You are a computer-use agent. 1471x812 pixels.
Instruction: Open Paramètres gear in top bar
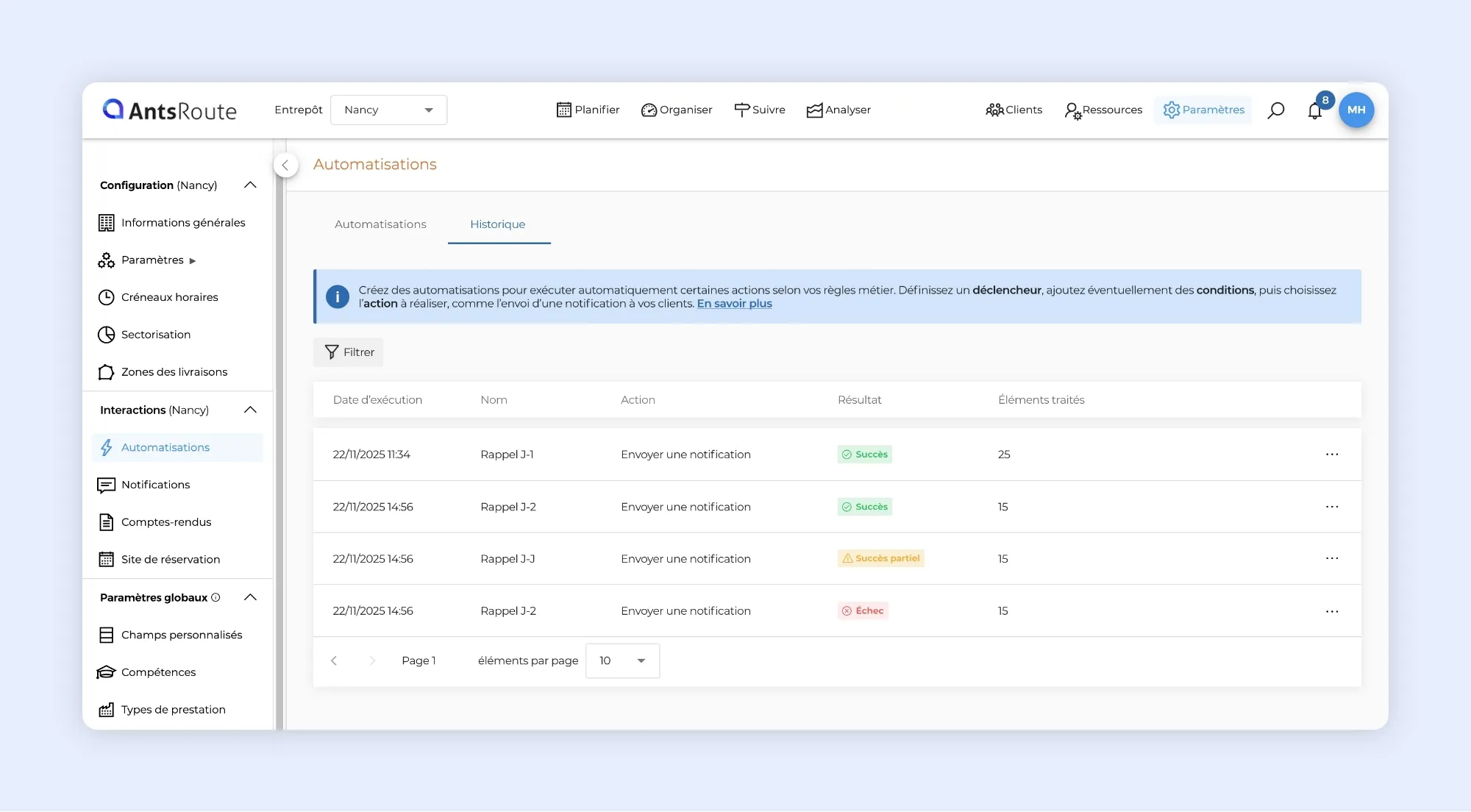(1203, 110)
